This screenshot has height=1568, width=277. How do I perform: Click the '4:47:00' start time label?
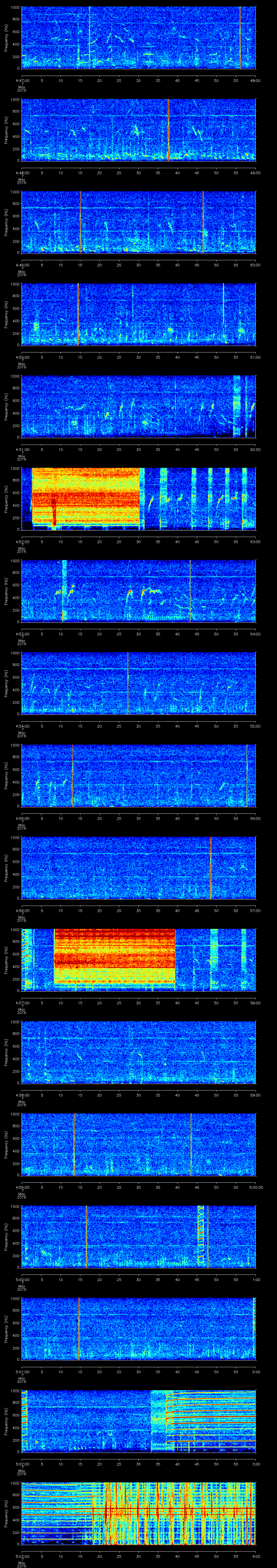[x=22, y=80]
